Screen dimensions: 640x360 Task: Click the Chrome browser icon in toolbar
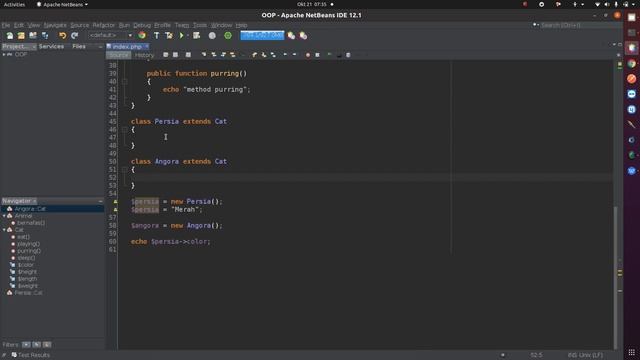(142, 36)
